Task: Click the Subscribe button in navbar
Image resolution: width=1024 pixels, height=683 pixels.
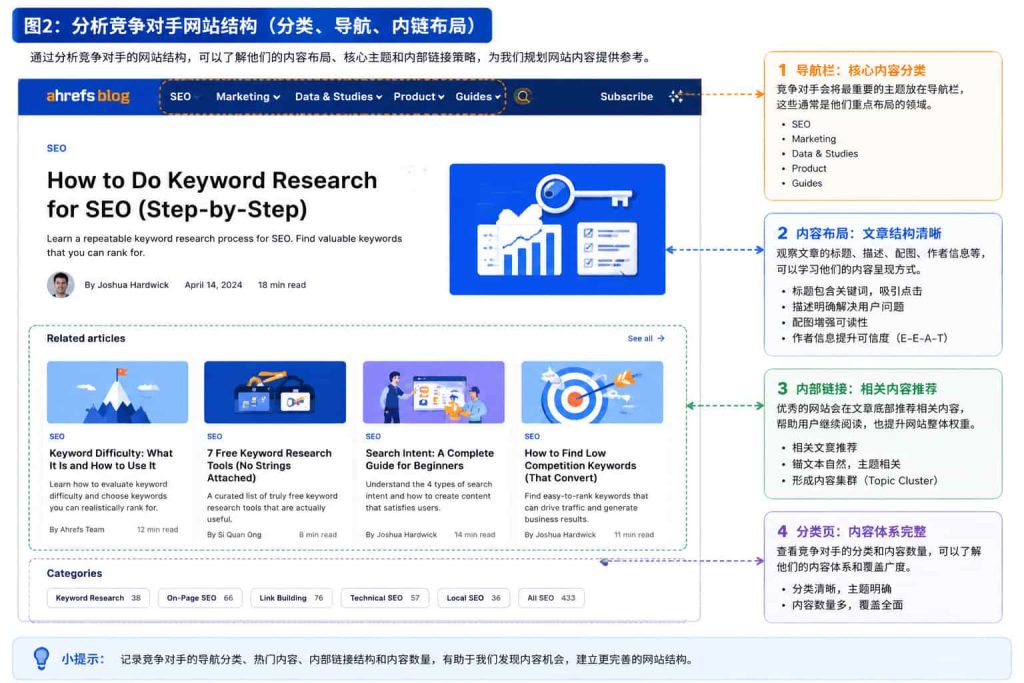Action: [x=626, y=97]
